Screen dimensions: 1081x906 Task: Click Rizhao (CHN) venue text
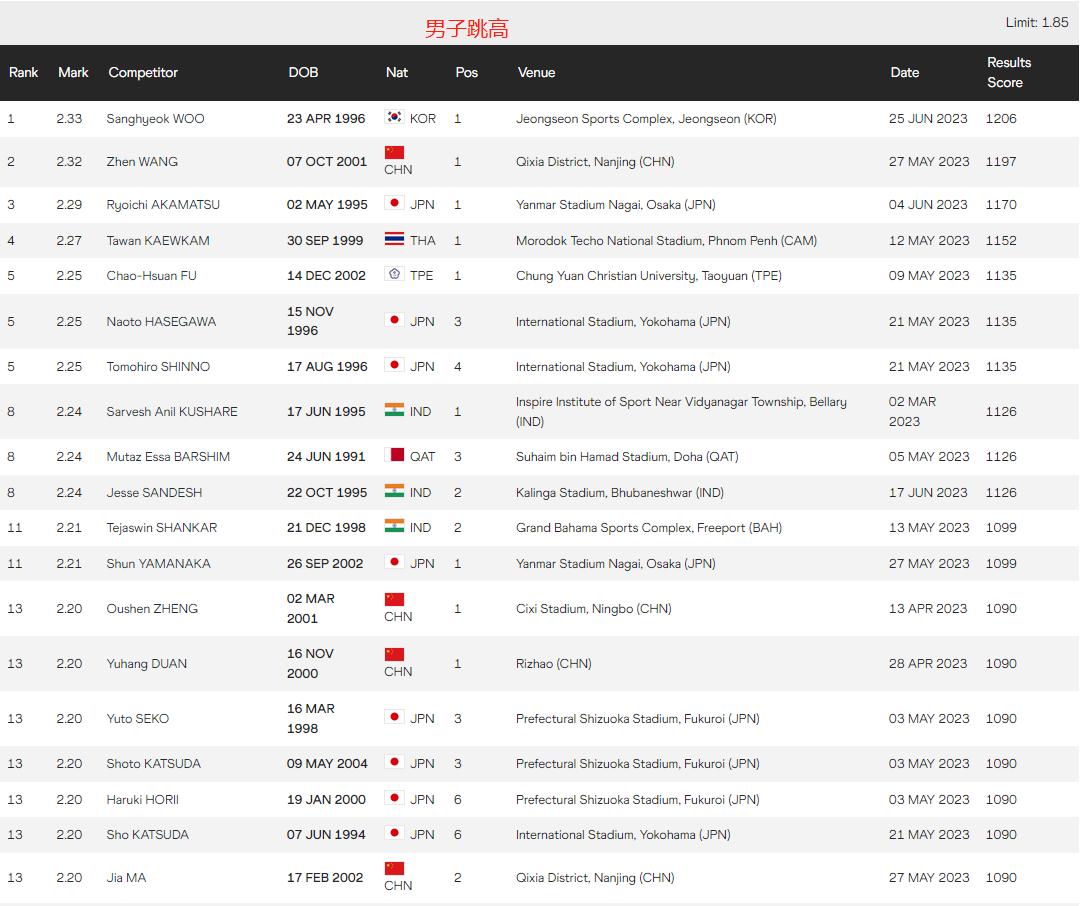[554, 664]
